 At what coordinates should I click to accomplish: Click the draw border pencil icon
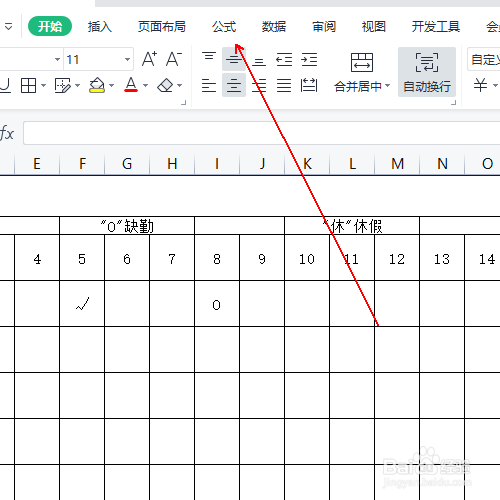63,86
